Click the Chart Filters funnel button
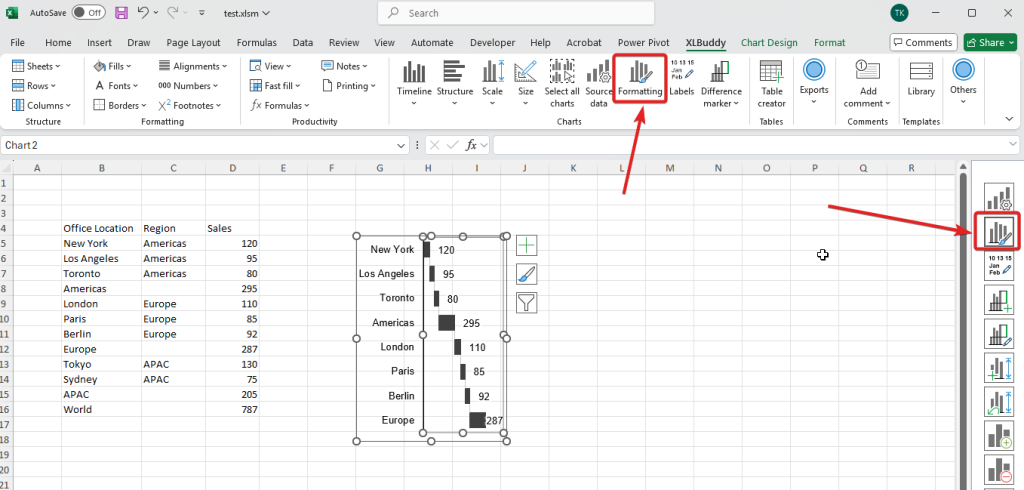This screenshot has height=490, width=1024. point(526,302)
